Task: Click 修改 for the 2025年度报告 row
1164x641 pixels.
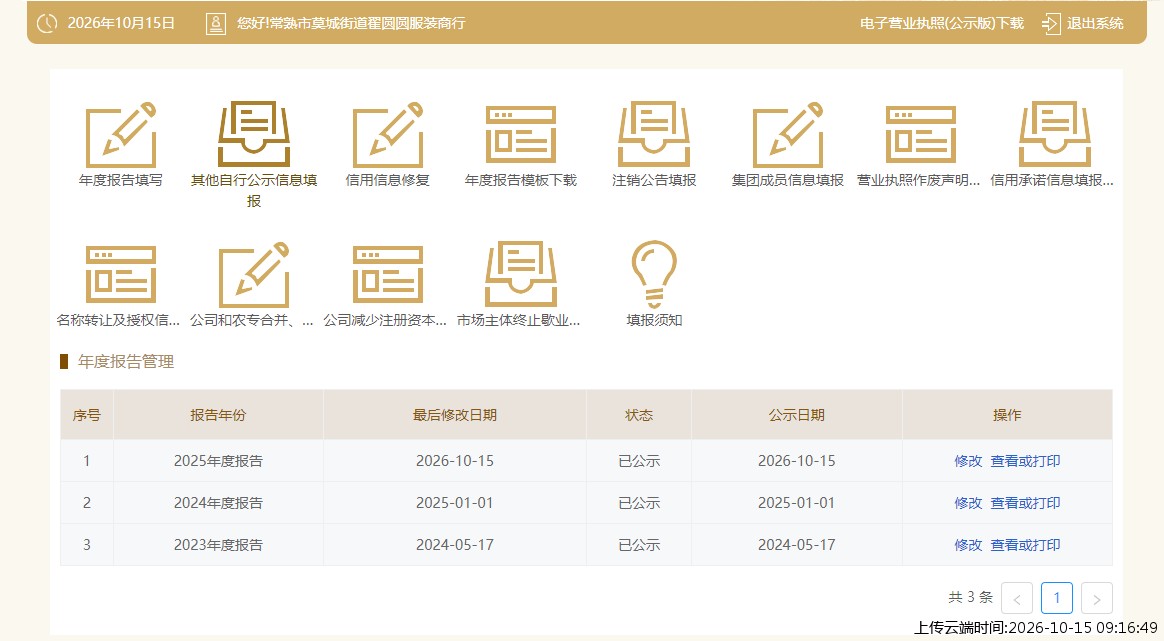Action: 968,461
